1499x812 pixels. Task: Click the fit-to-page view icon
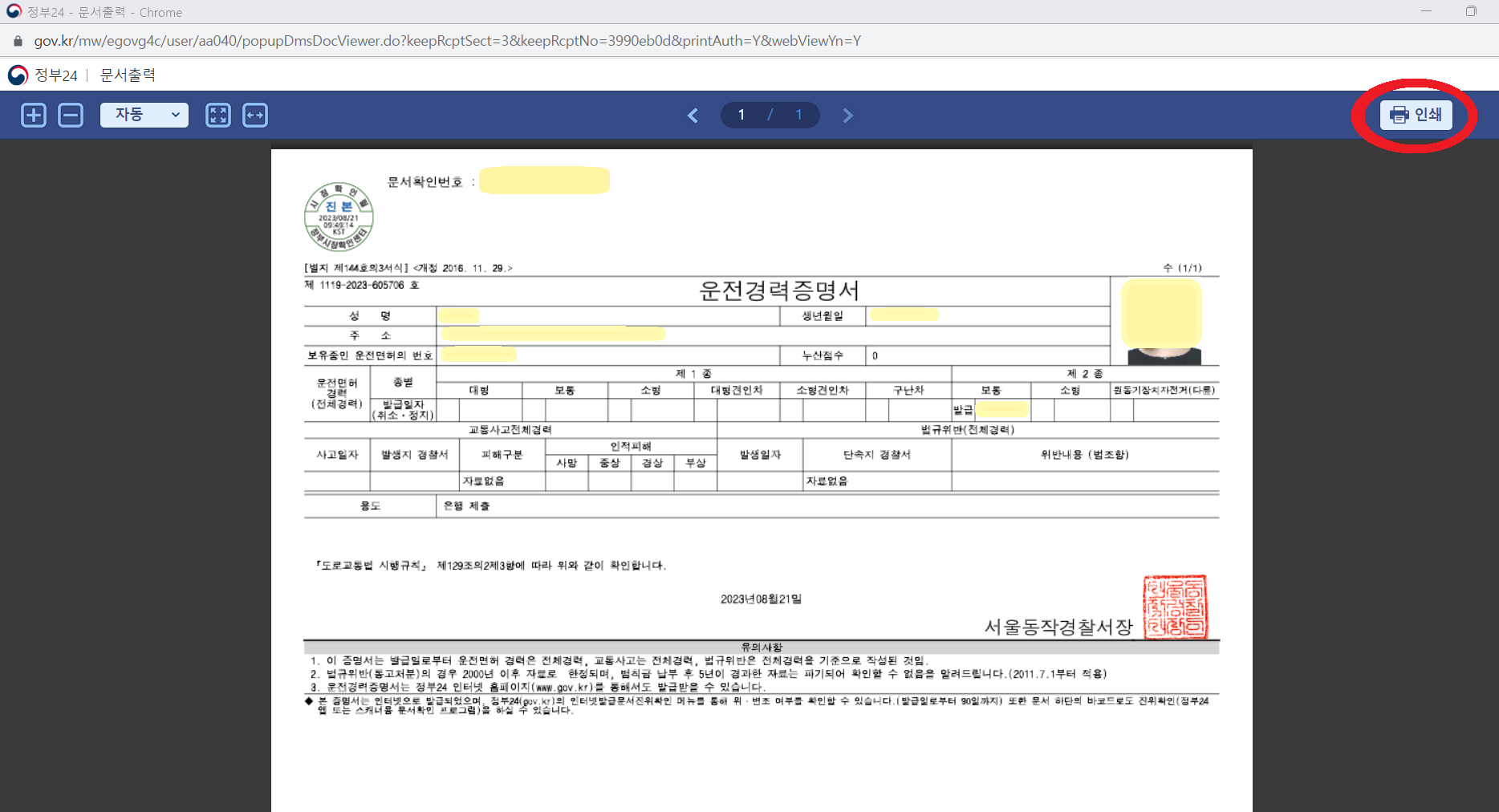(217, 115)
